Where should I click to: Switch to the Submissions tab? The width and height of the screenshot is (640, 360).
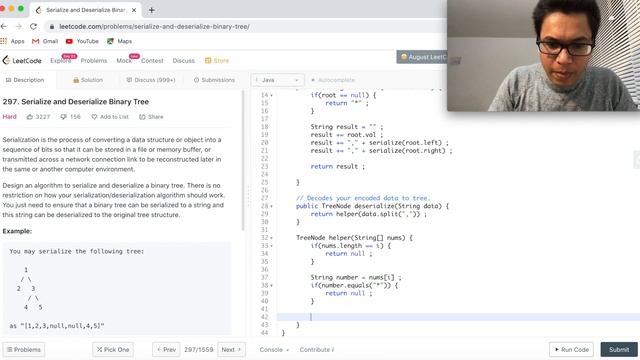point(214,80)
